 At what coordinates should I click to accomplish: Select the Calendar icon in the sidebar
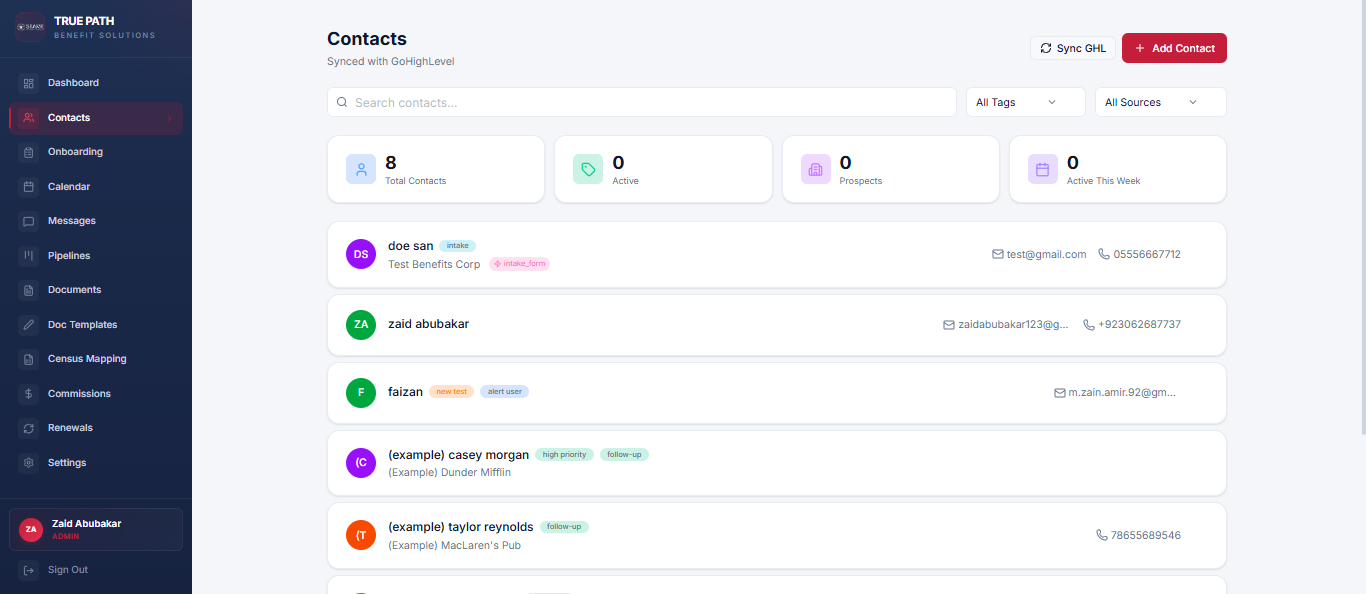[31, 186]
